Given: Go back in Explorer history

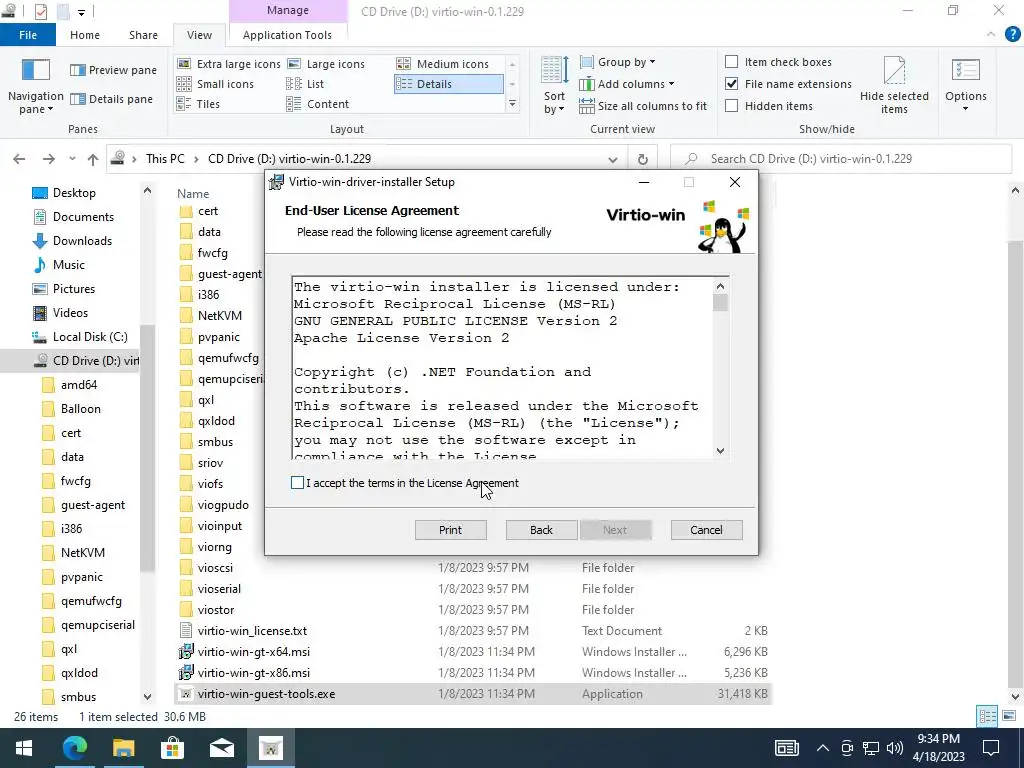Looking at the screenshot, I should (x=19, y=159).
